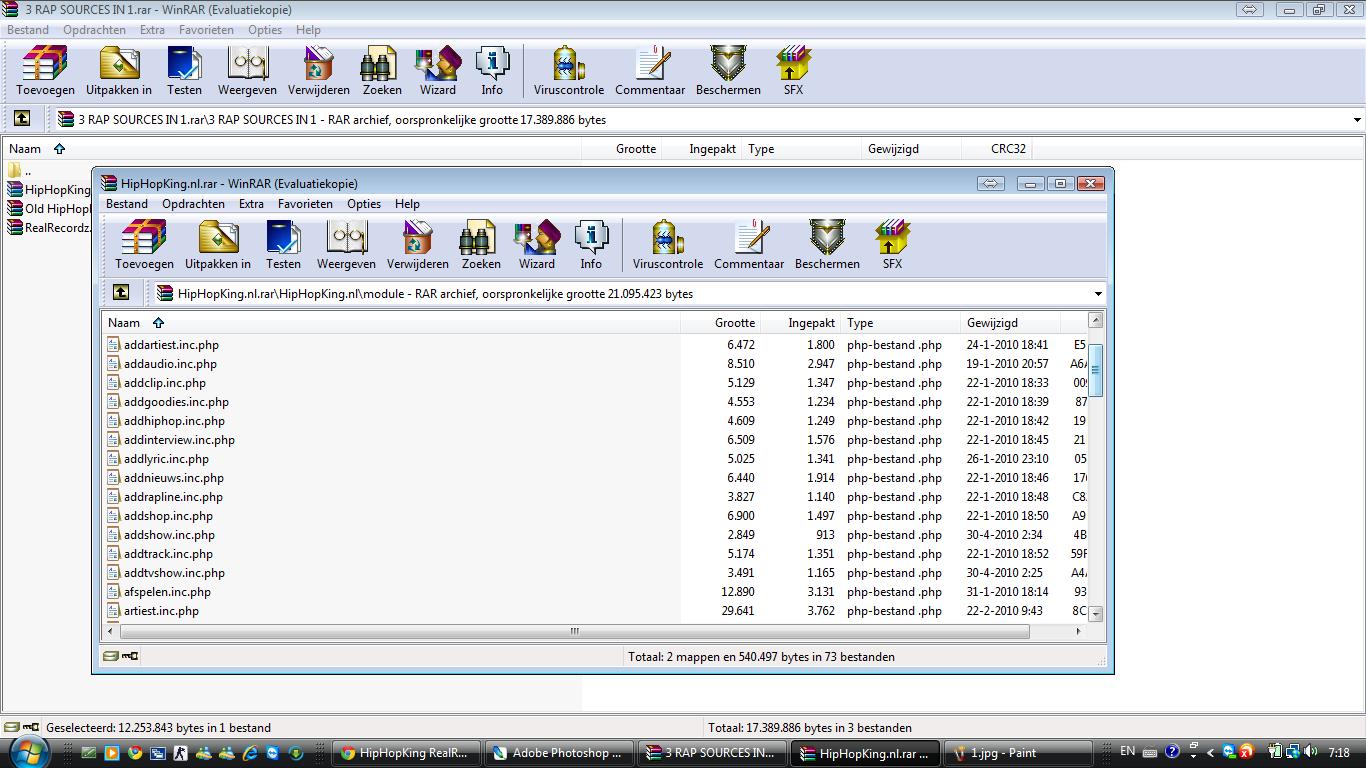The image size is (1366, 768).
Task: Click vertical scrollbar down arrow in file list
Action: pos(1095,613)
